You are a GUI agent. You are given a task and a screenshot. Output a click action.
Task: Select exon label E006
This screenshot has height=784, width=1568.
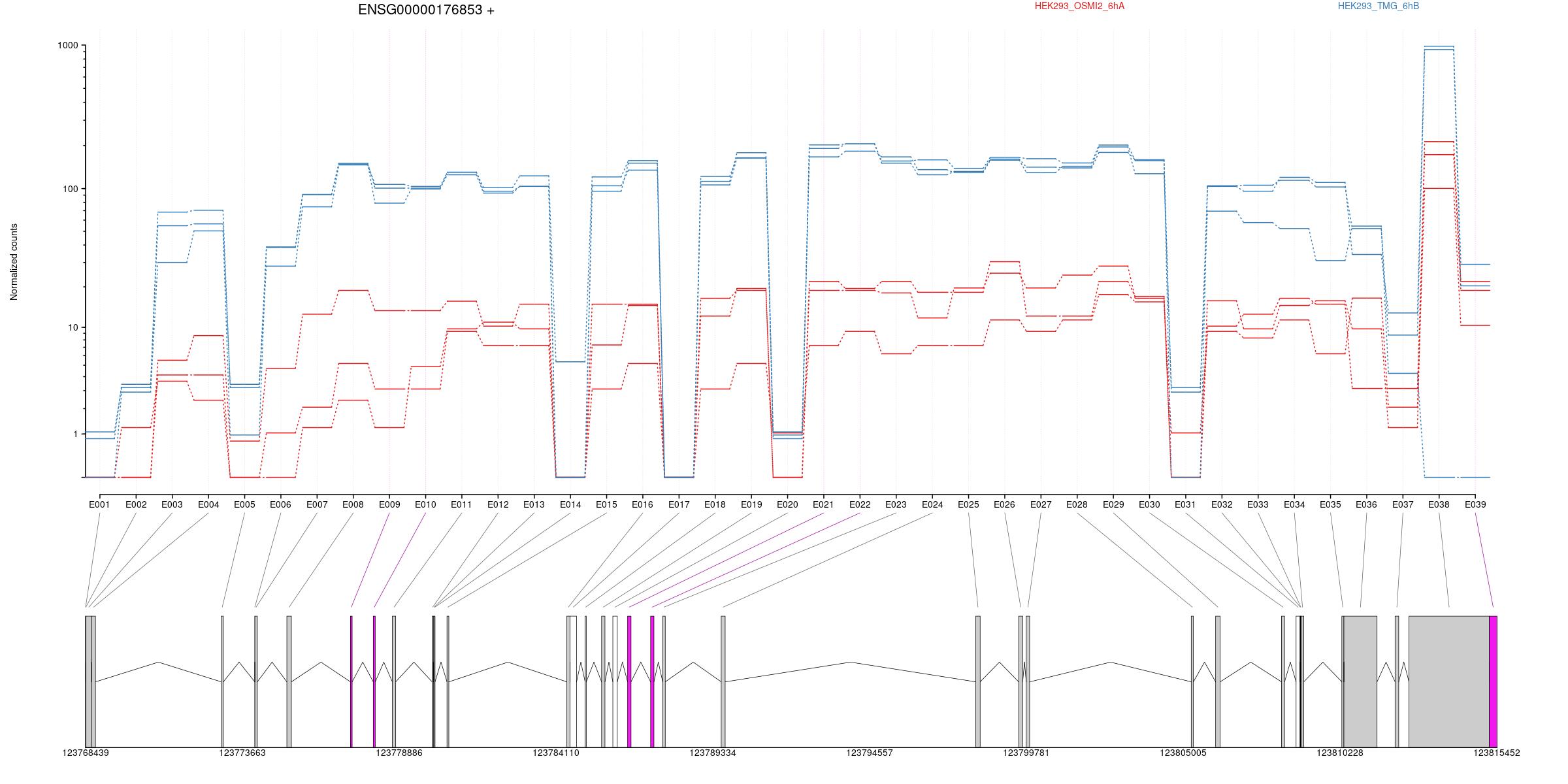pos(280,504)
